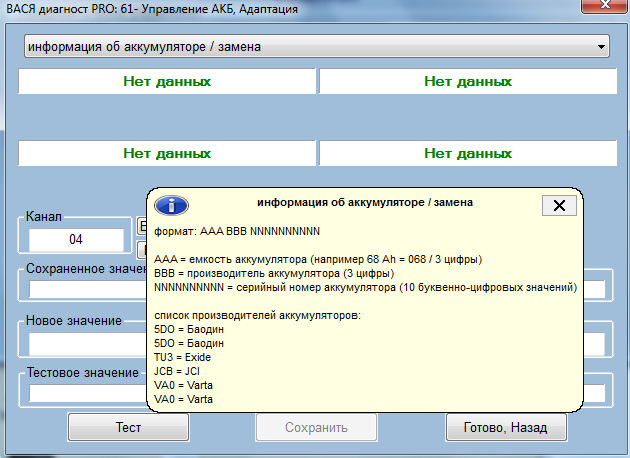This screenshot has height=458, width=630.
Task: Close the main window with X button
Action: click(605, 6)
